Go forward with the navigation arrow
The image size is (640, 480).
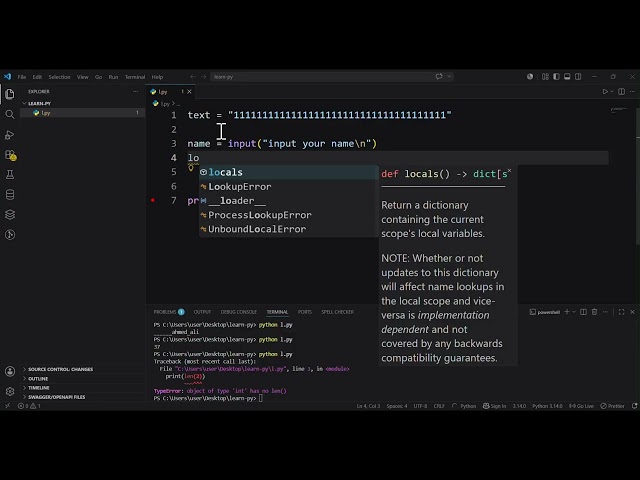coord(204,76)
